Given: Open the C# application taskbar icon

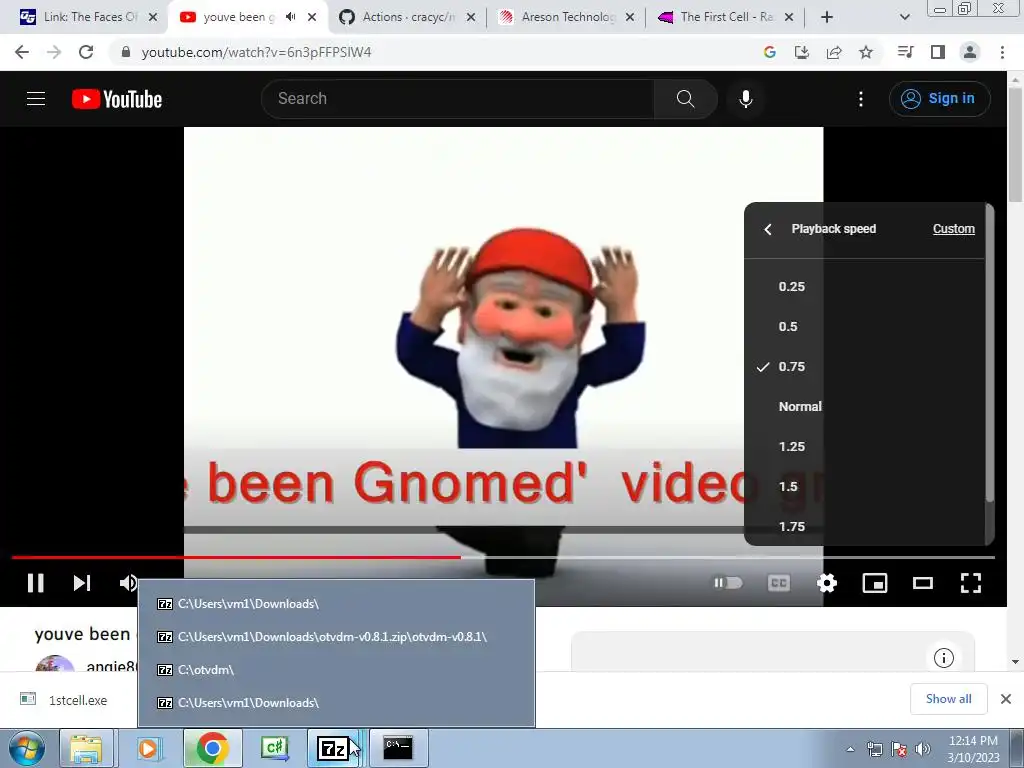Looking at the screenshot, I should (x=275, y=748).
